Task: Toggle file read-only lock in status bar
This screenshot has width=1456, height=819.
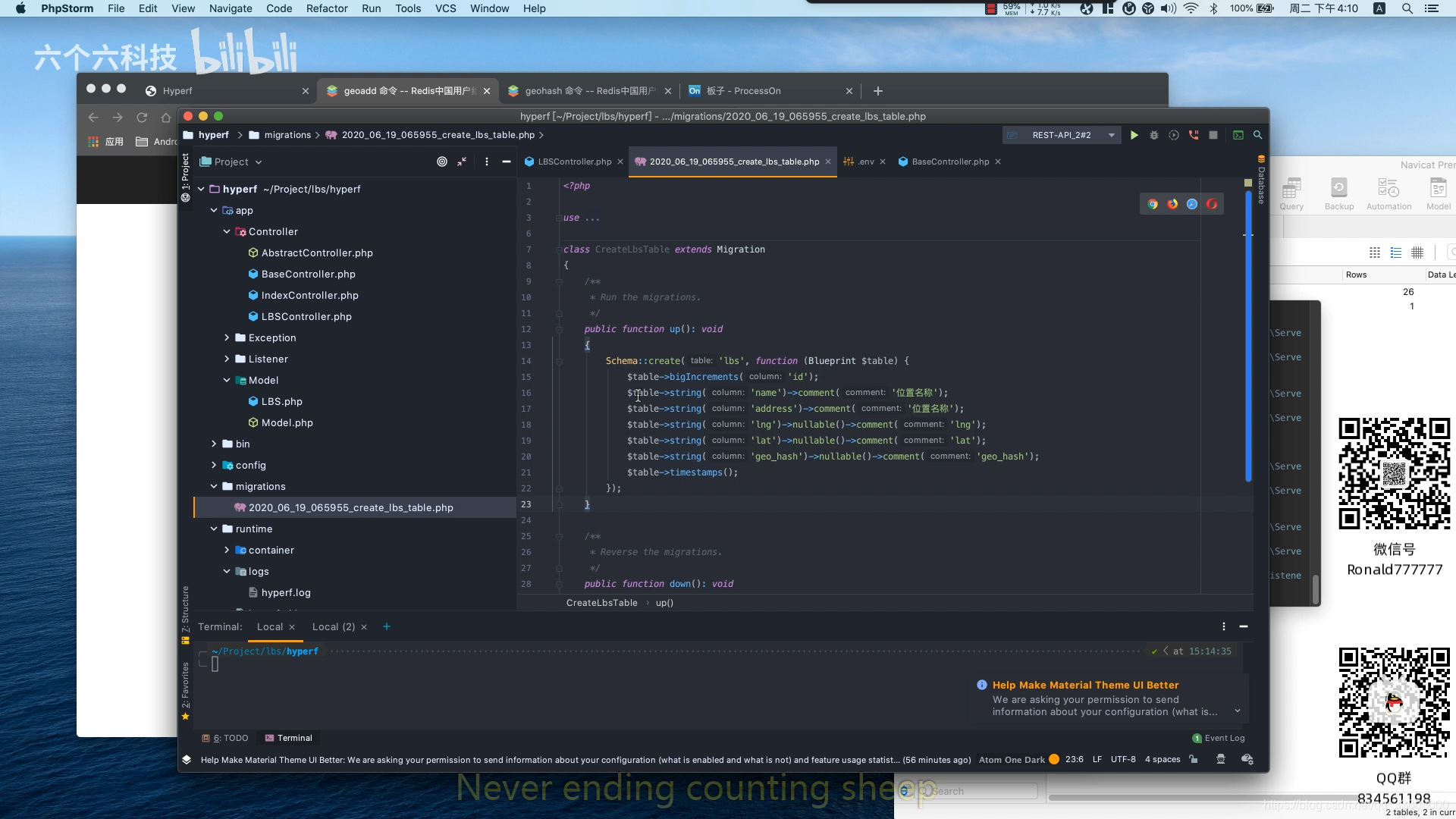Action: click(1194, 759)
